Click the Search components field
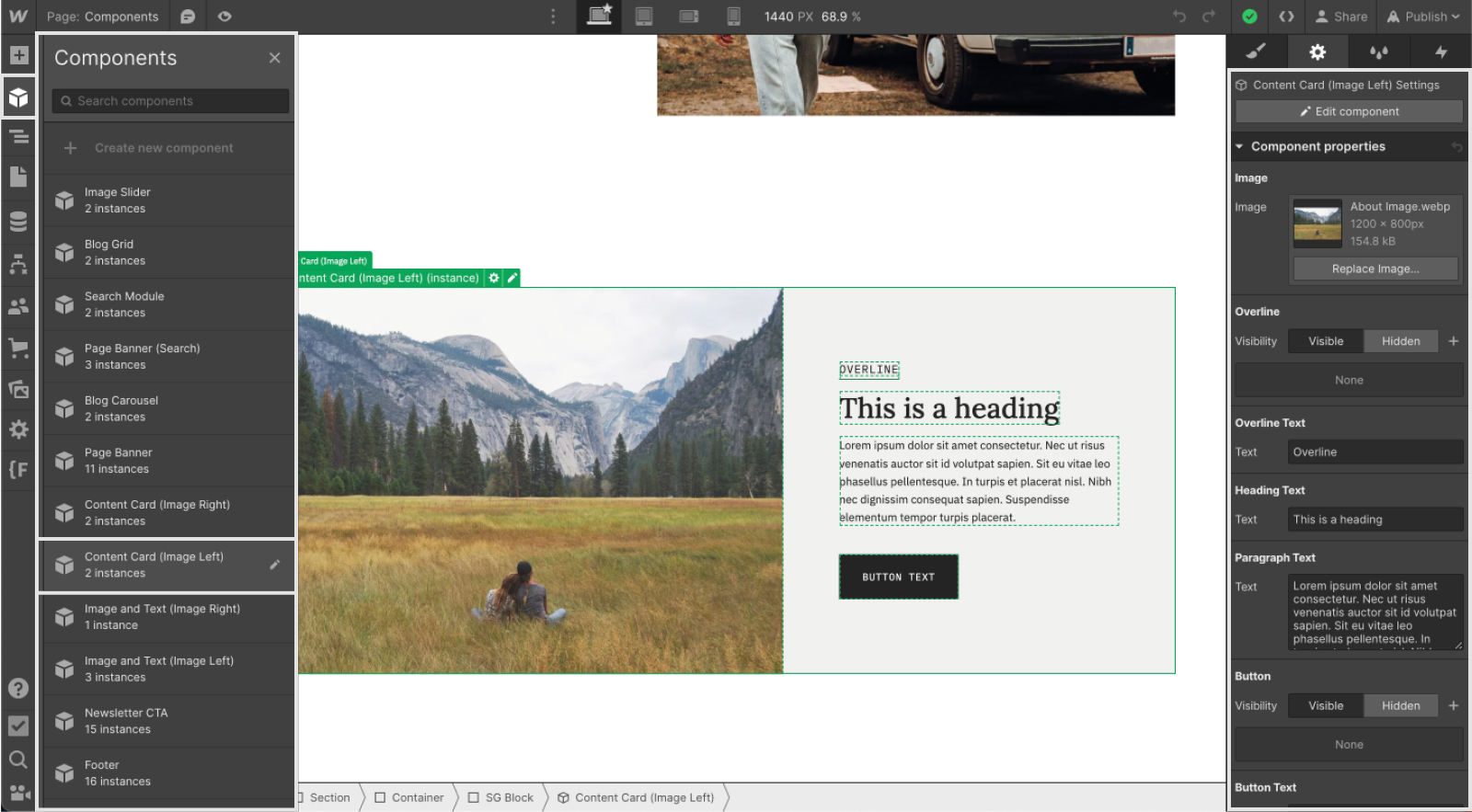Image resolution: width=1472 pixels, height=812 pixels. pos(170,101)
